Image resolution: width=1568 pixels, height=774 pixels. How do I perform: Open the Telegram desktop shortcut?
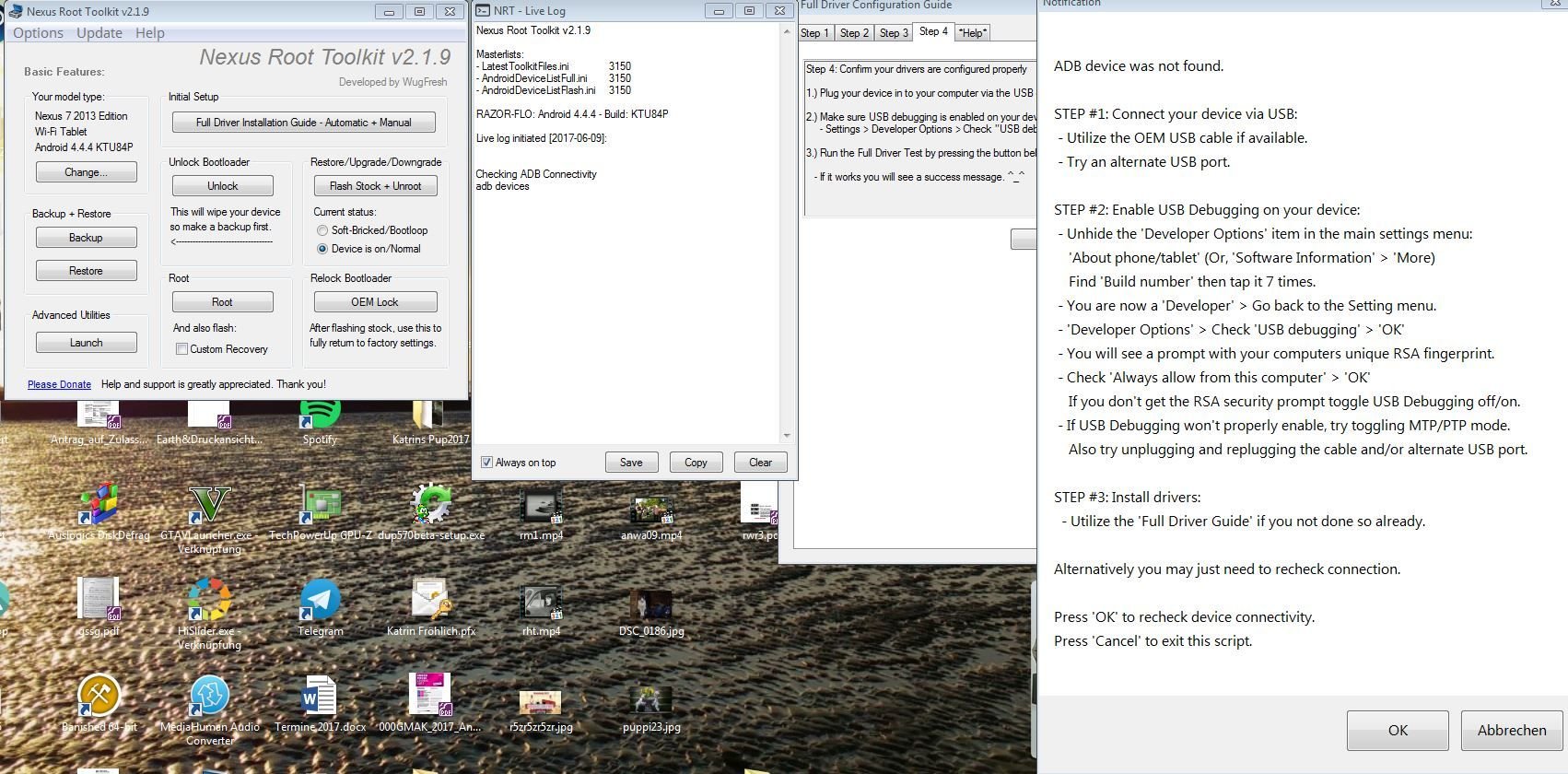(320, 607)
